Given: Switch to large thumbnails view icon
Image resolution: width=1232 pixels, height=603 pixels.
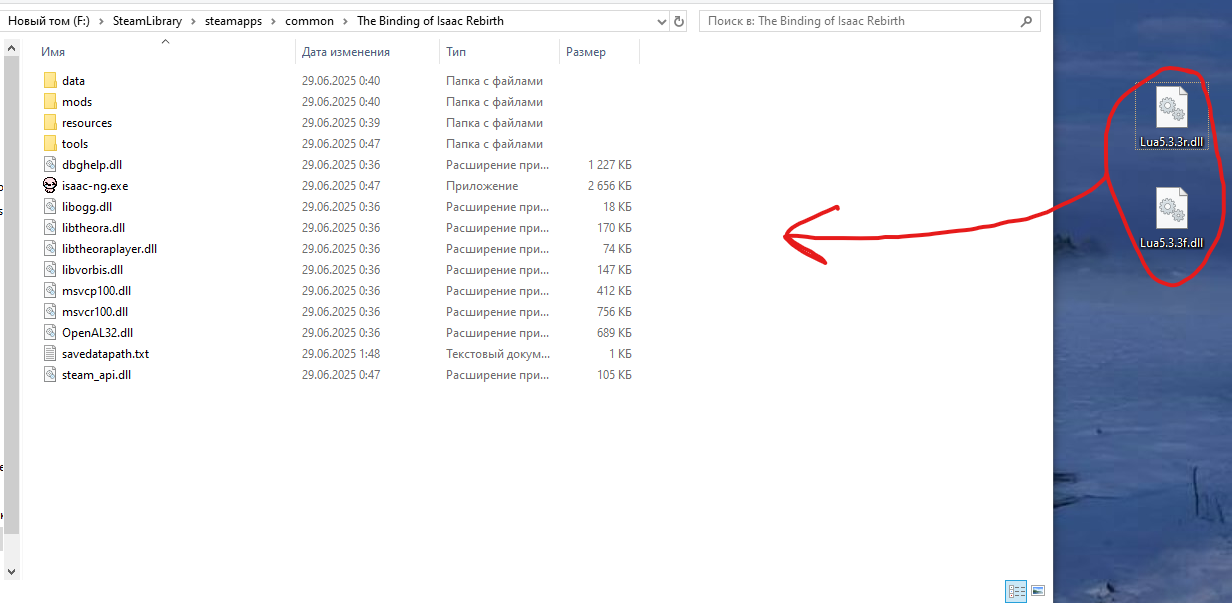Looking at the screenshot, I should click(x=1037, y=591).
